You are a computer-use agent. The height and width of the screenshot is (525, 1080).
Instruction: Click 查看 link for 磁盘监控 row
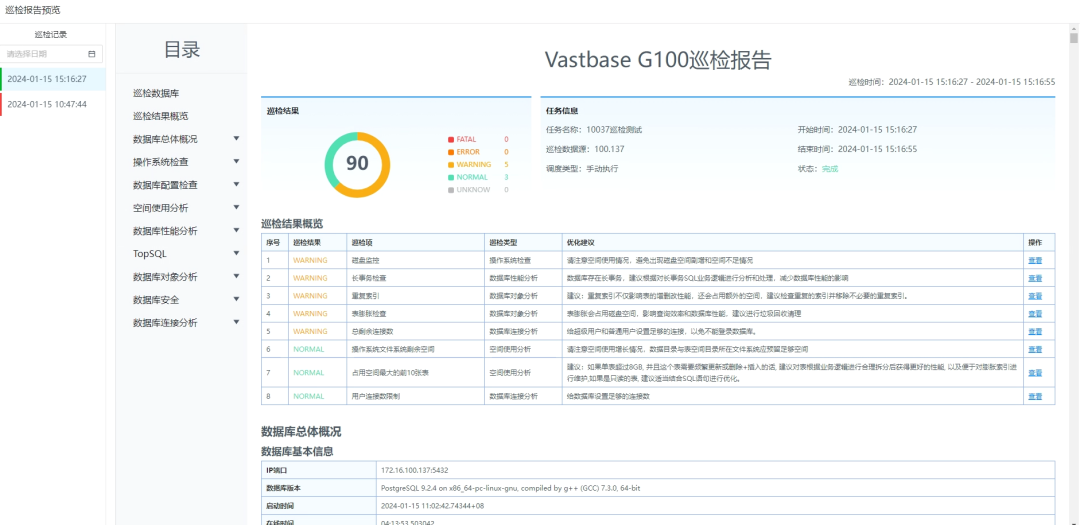[x=1035, y=260]
